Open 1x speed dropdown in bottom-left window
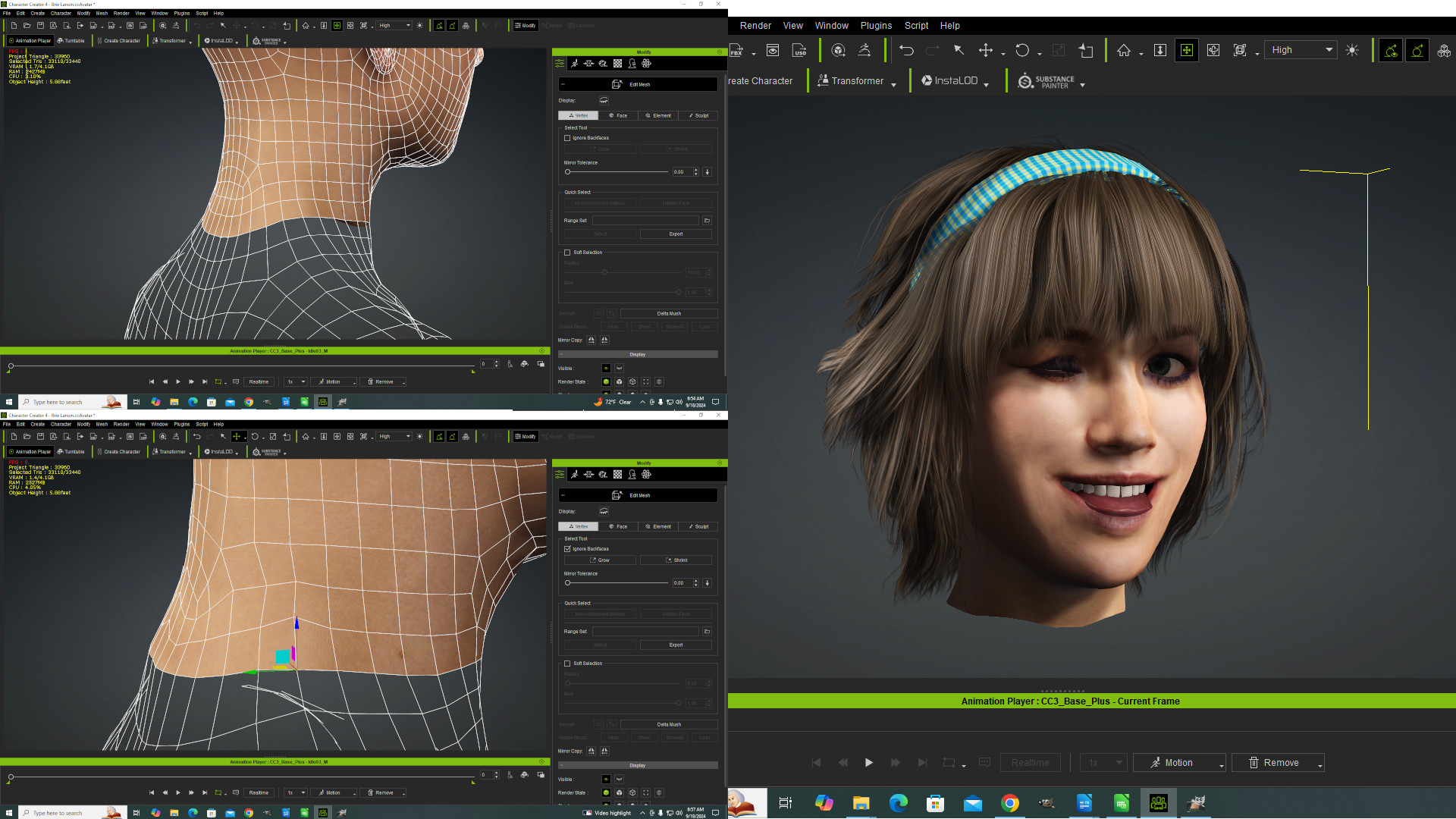 pyautogui.click(x=296, y=792)
